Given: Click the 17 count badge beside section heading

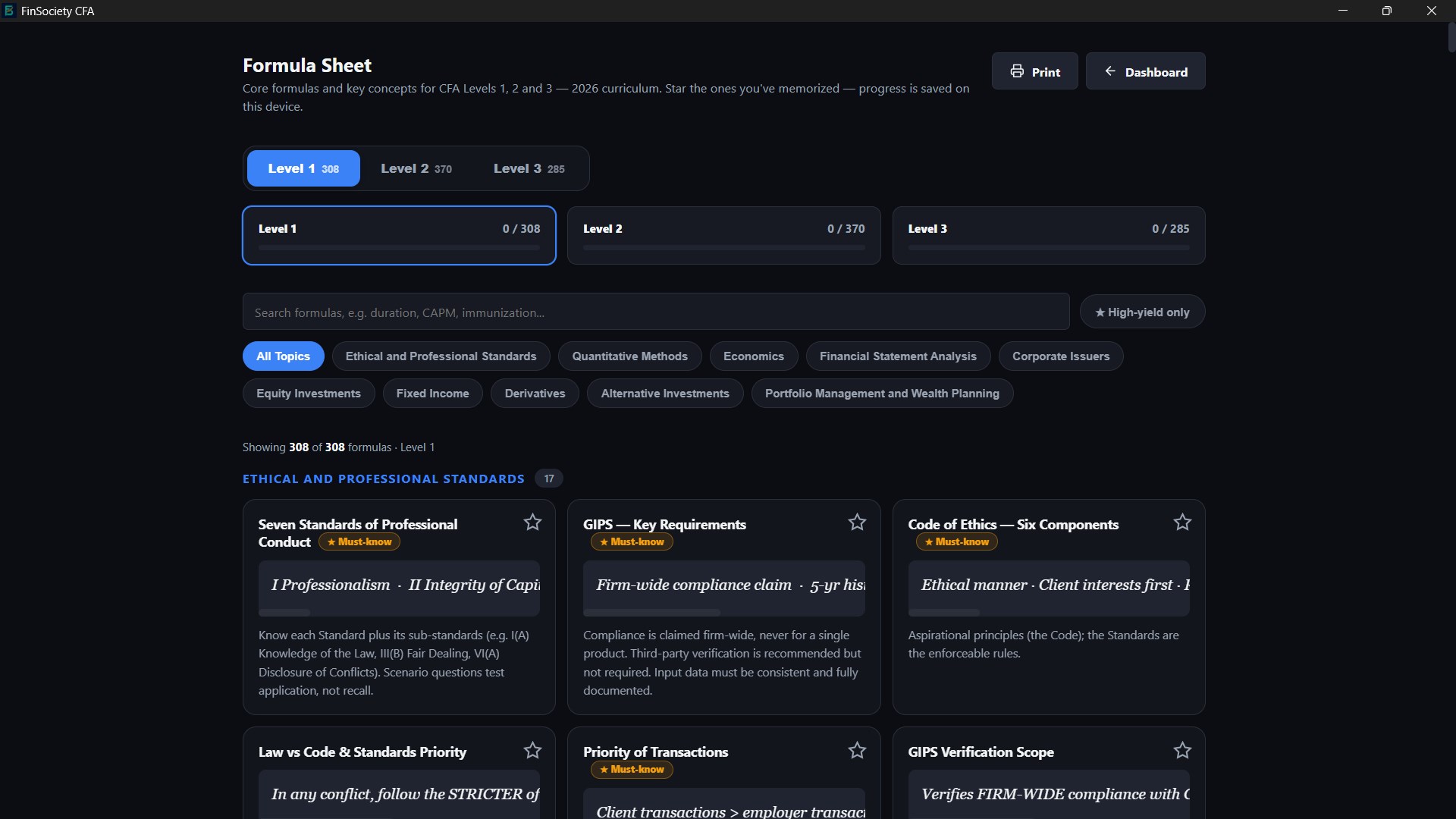Looking at the screenshot, I should 548,479.
